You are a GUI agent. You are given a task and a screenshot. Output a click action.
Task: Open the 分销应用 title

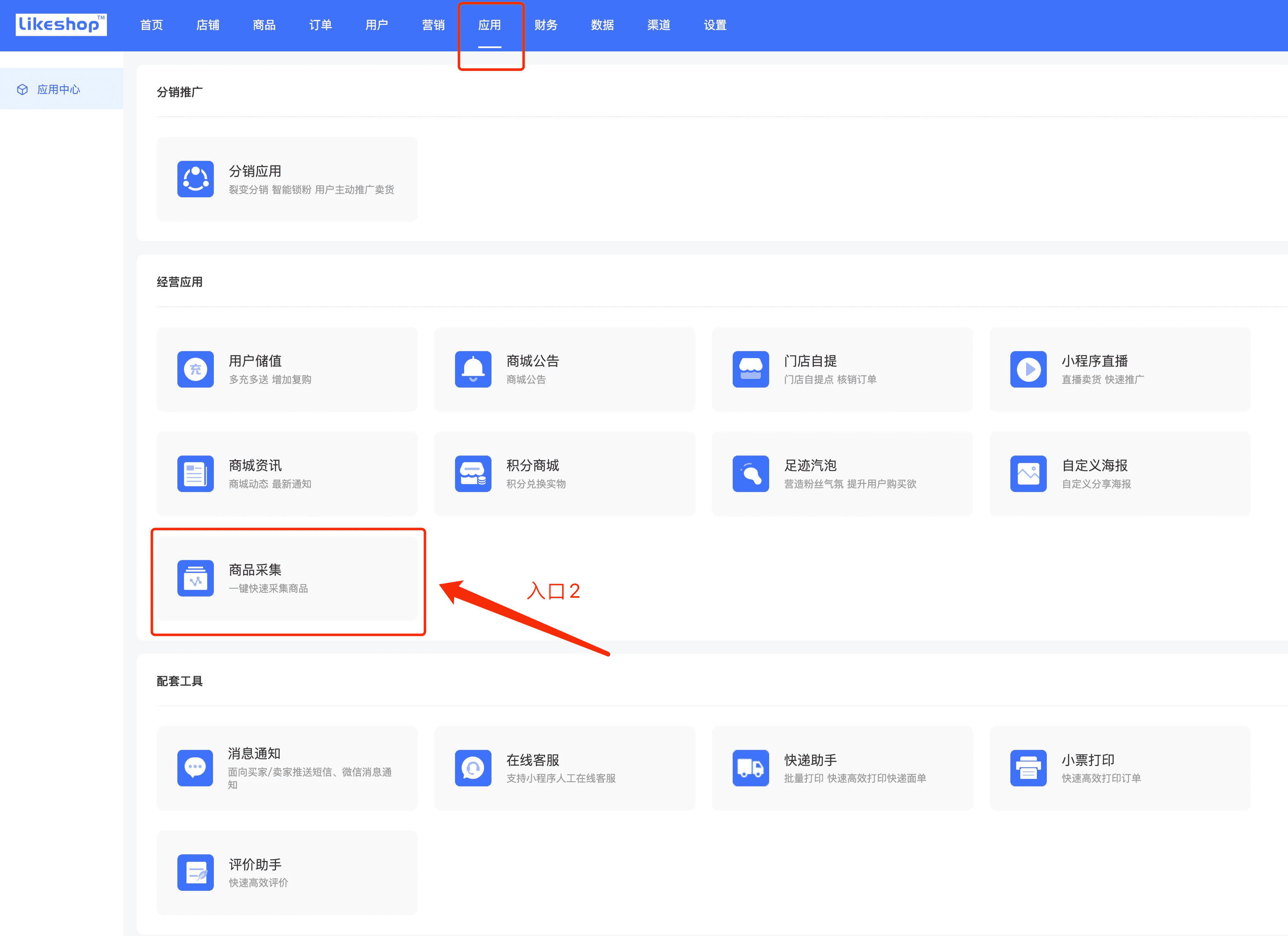coord(255,171)
